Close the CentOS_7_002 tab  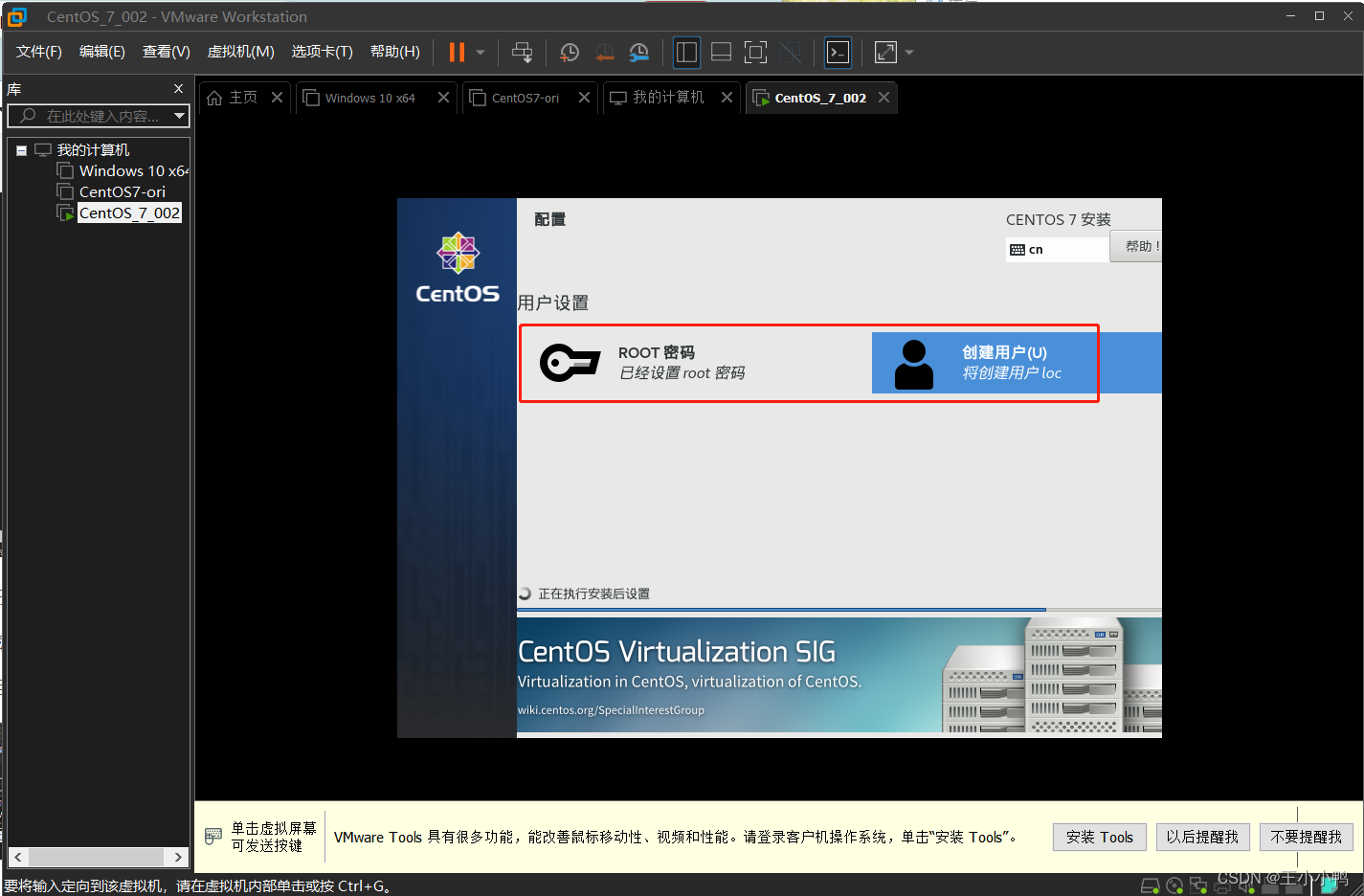[883, 98]
